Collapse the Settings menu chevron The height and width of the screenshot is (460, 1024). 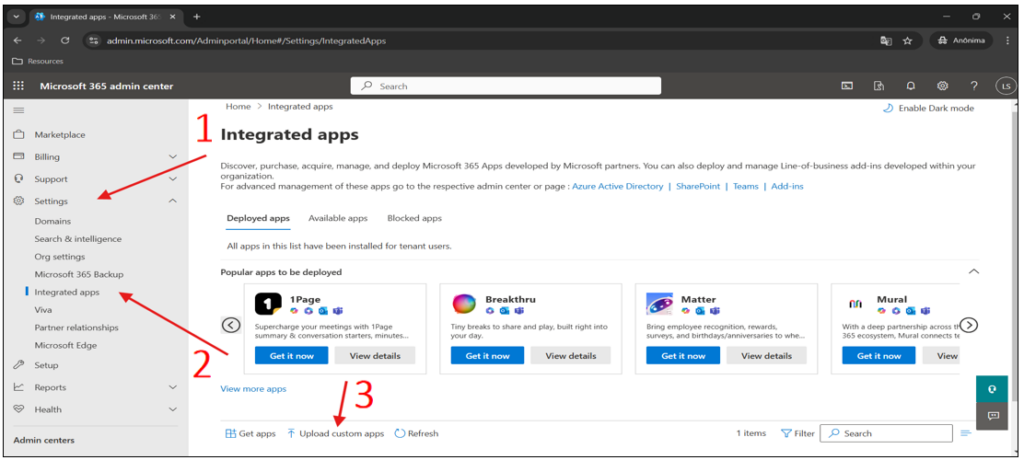(x=172, y=201)
